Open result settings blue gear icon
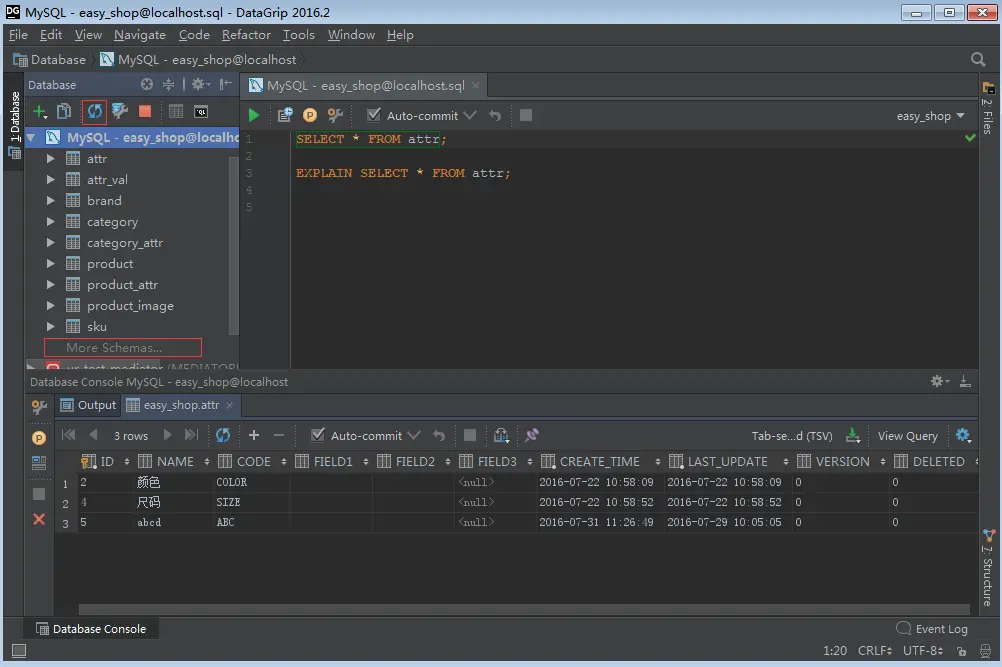Screen dimensions: 1002x667 (963, 436)
